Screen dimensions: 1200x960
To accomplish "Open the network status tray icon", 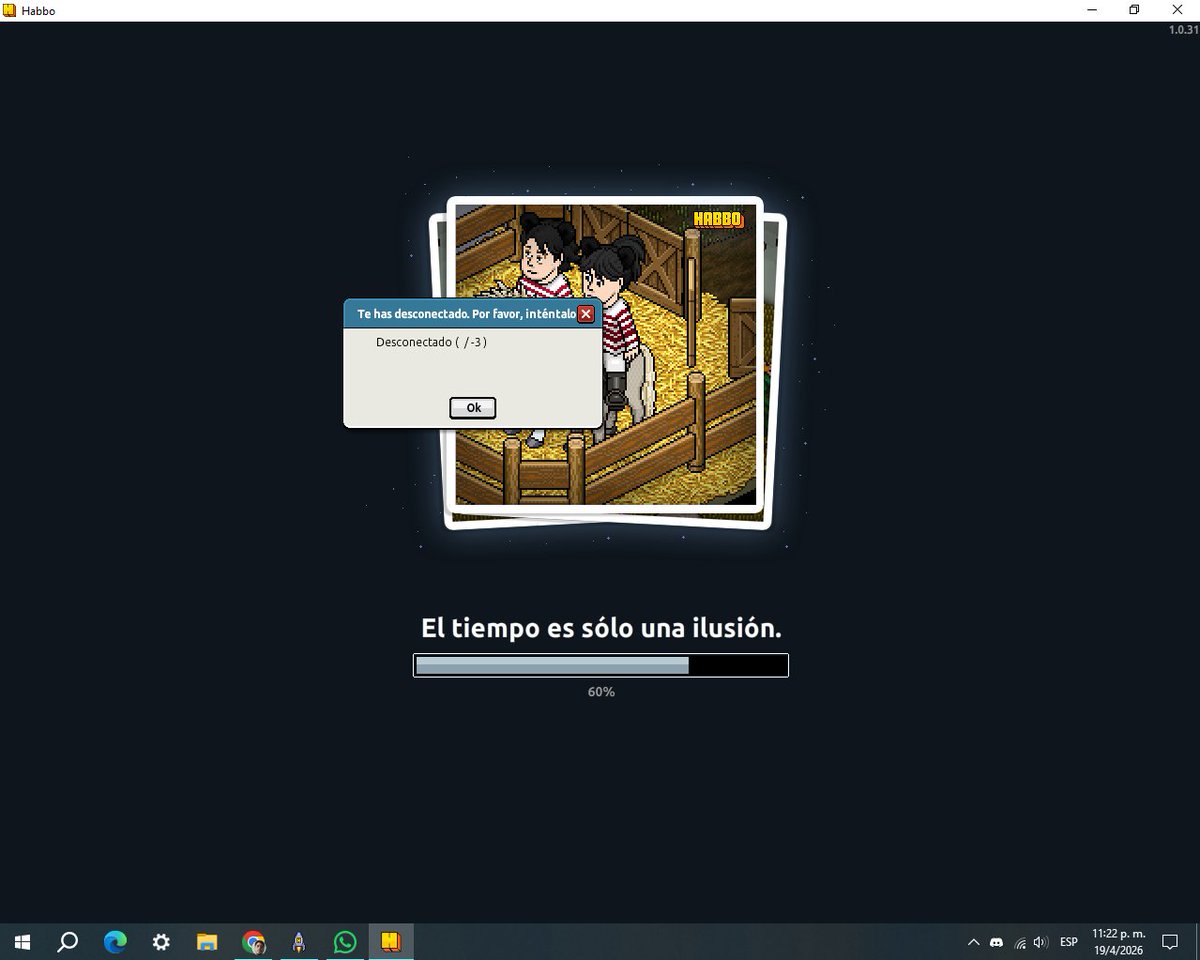I will tap(1019, 942).
